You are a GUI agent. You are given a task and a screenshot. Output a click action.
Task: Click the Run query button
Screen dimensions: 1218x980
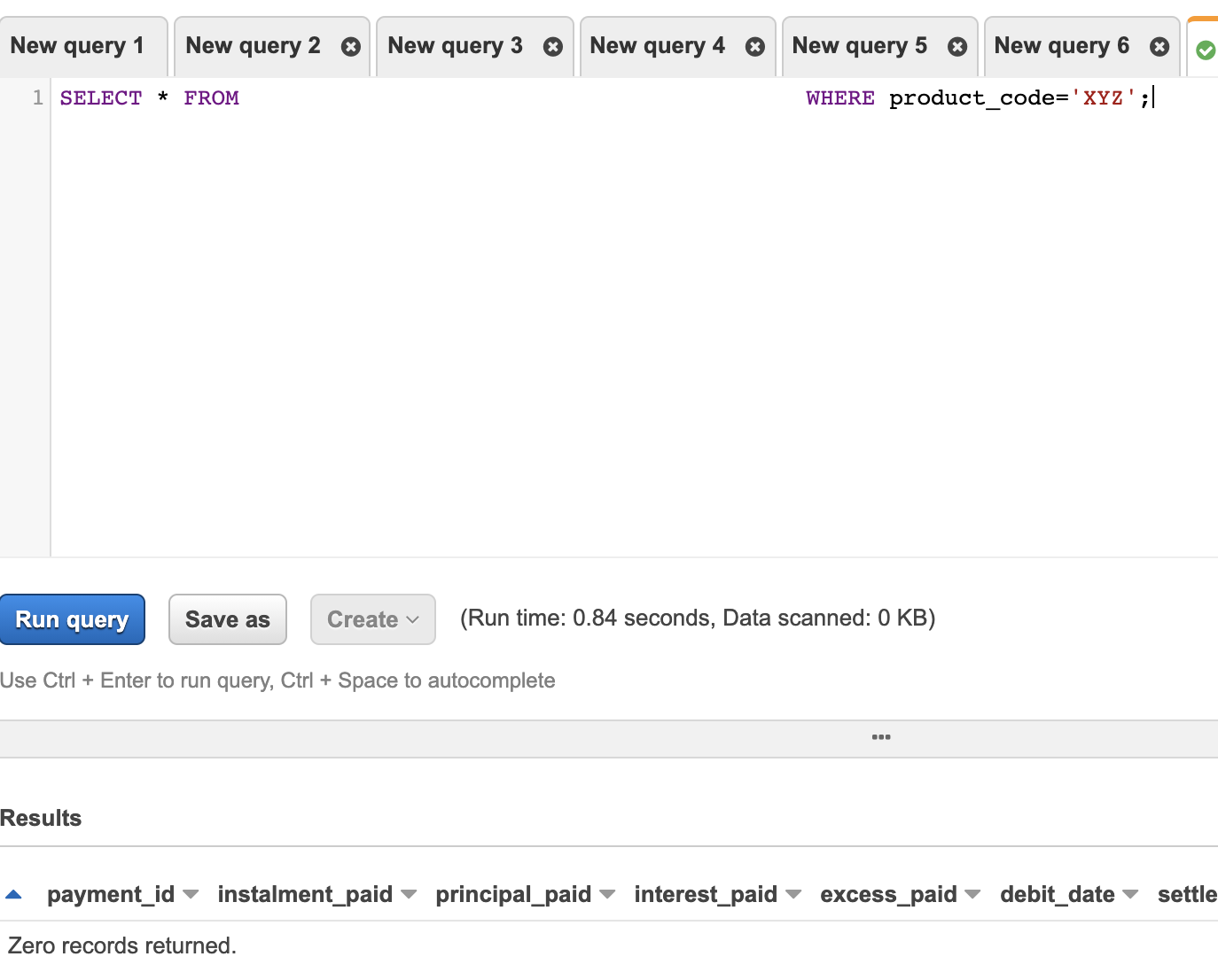(73, 618)
